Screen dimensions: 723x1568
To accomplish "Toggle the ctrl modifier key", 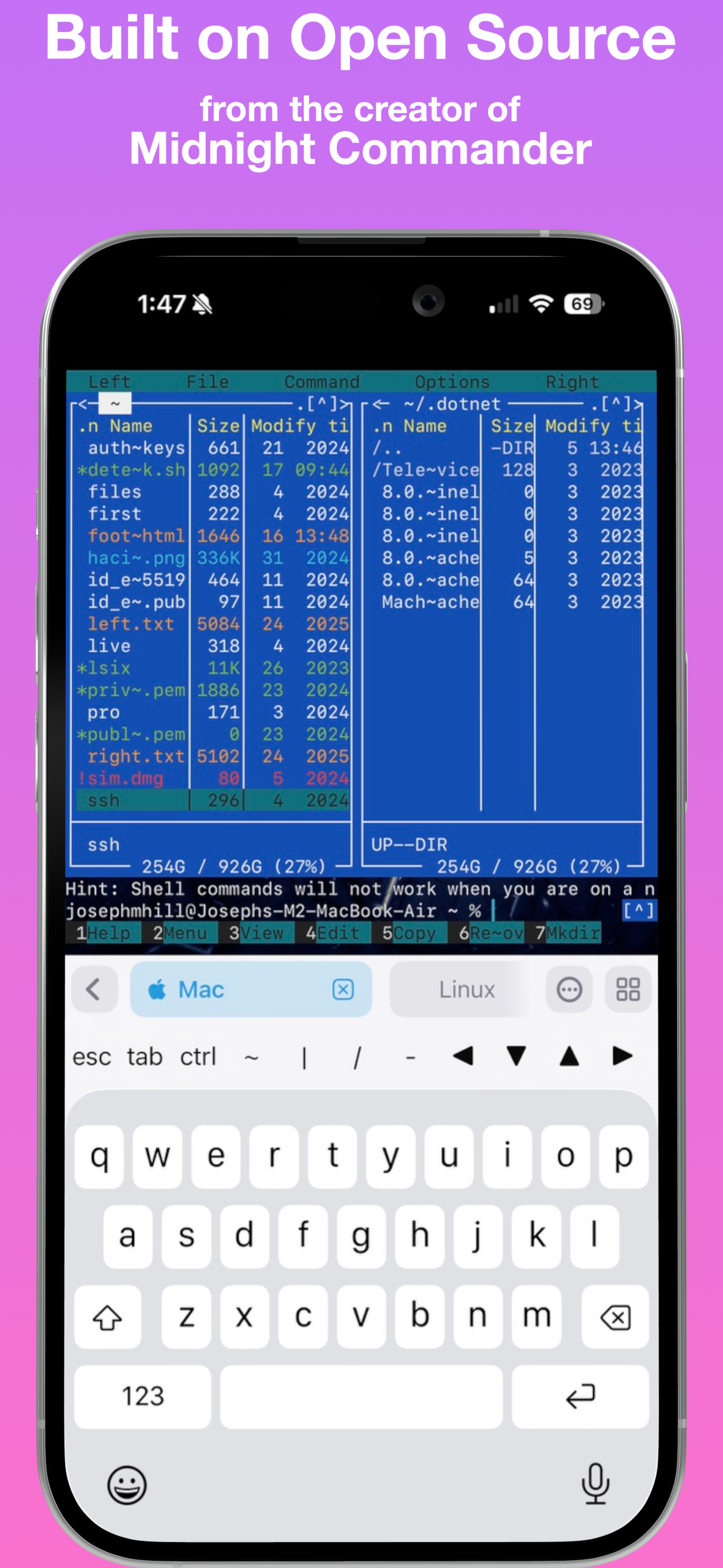I will pyautogui.click(x=198, y=1057).
